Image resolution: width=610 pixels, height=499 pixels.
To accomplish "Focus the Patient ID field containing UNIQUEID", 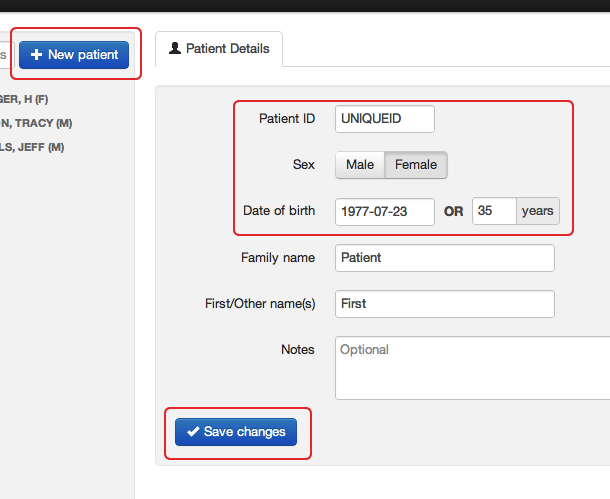I will 385,119.
